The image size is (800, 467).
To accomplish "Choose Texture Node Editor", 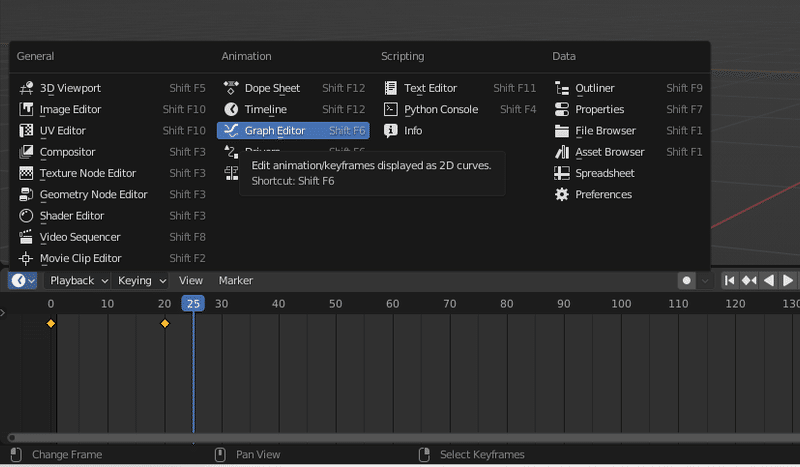I will pos(112,173).
